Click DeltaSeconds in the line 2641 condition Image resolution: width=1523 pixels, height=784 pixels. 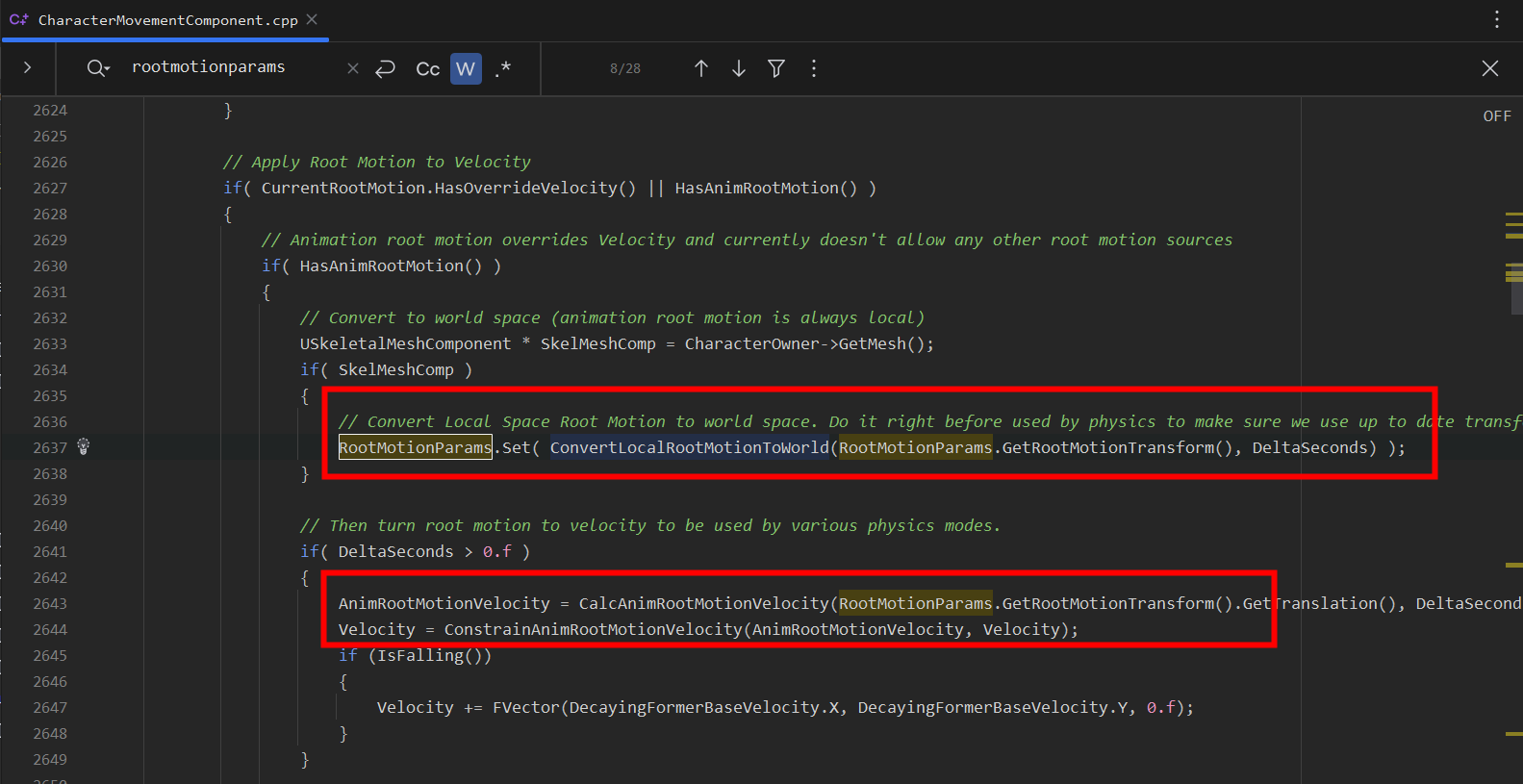395,551
